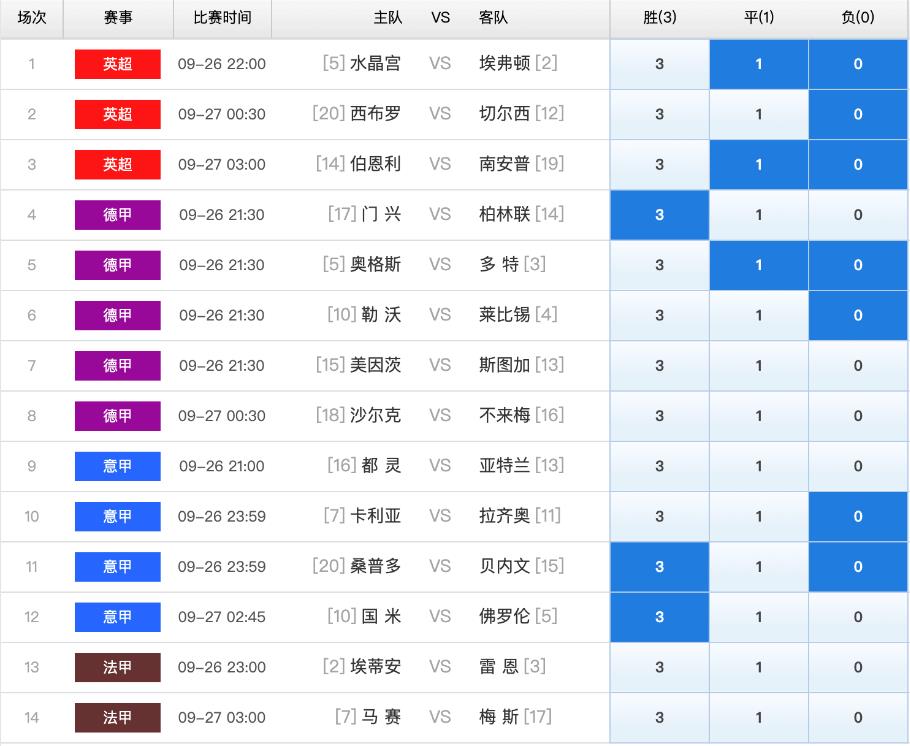The width and height of the screenshot is (910, 746).
Task: Click the brown 法甲 tag in row 13
Action: click(x=118, y=667)
